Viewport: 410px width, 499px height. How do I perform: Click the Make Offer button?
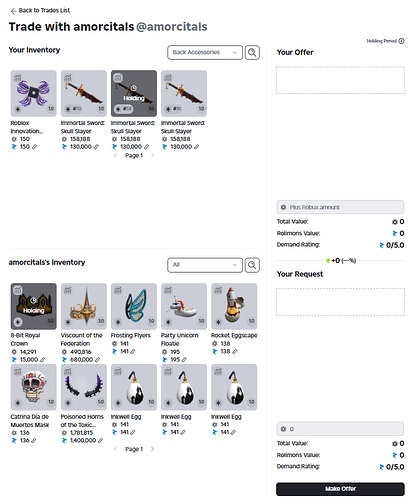point(340,489)
